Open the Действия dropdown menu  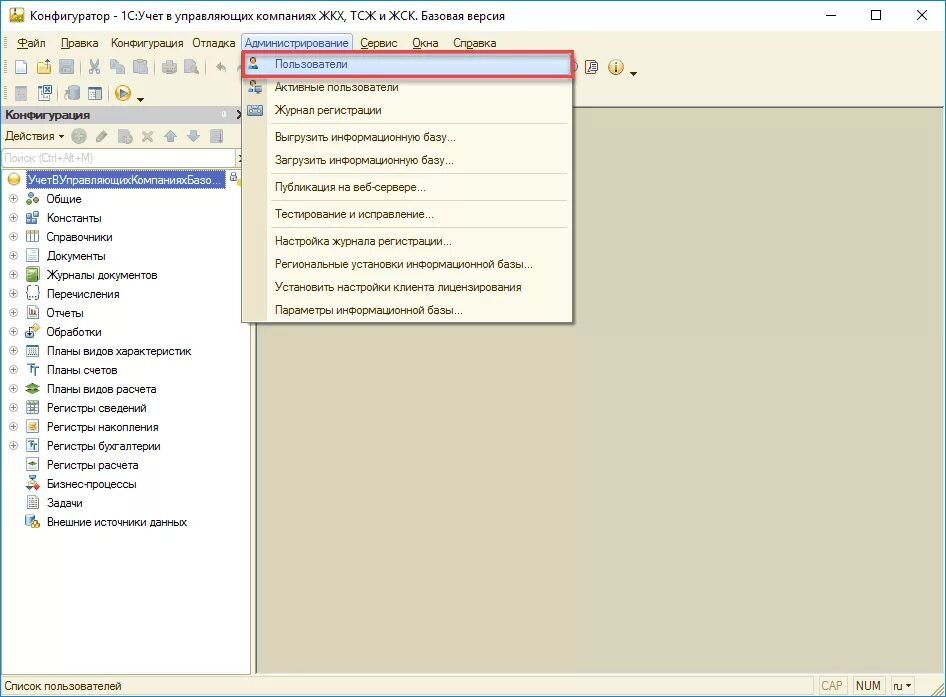(x=34, y=136)
